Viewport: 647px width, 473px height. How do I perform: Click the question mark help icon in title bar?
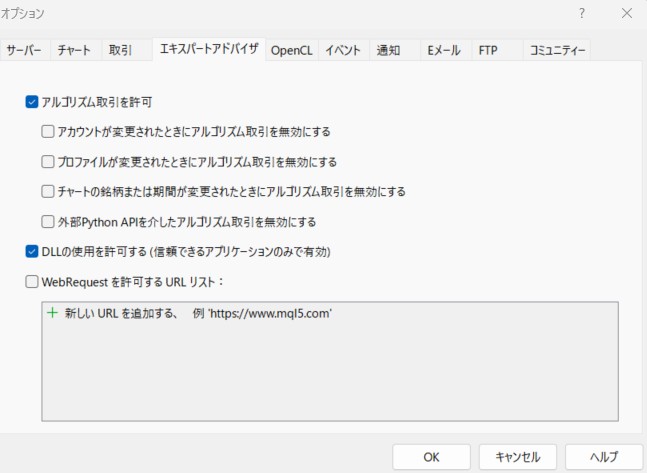click(x=582, y=14)
